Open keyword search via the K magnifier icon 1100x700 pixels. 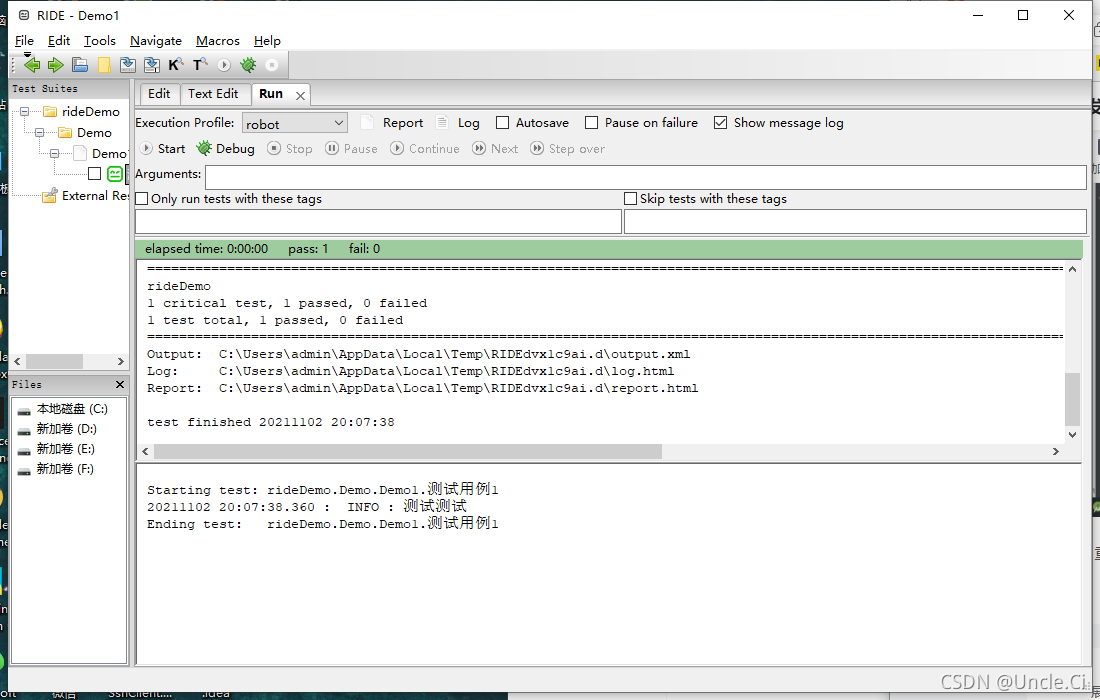pos(175,63)
